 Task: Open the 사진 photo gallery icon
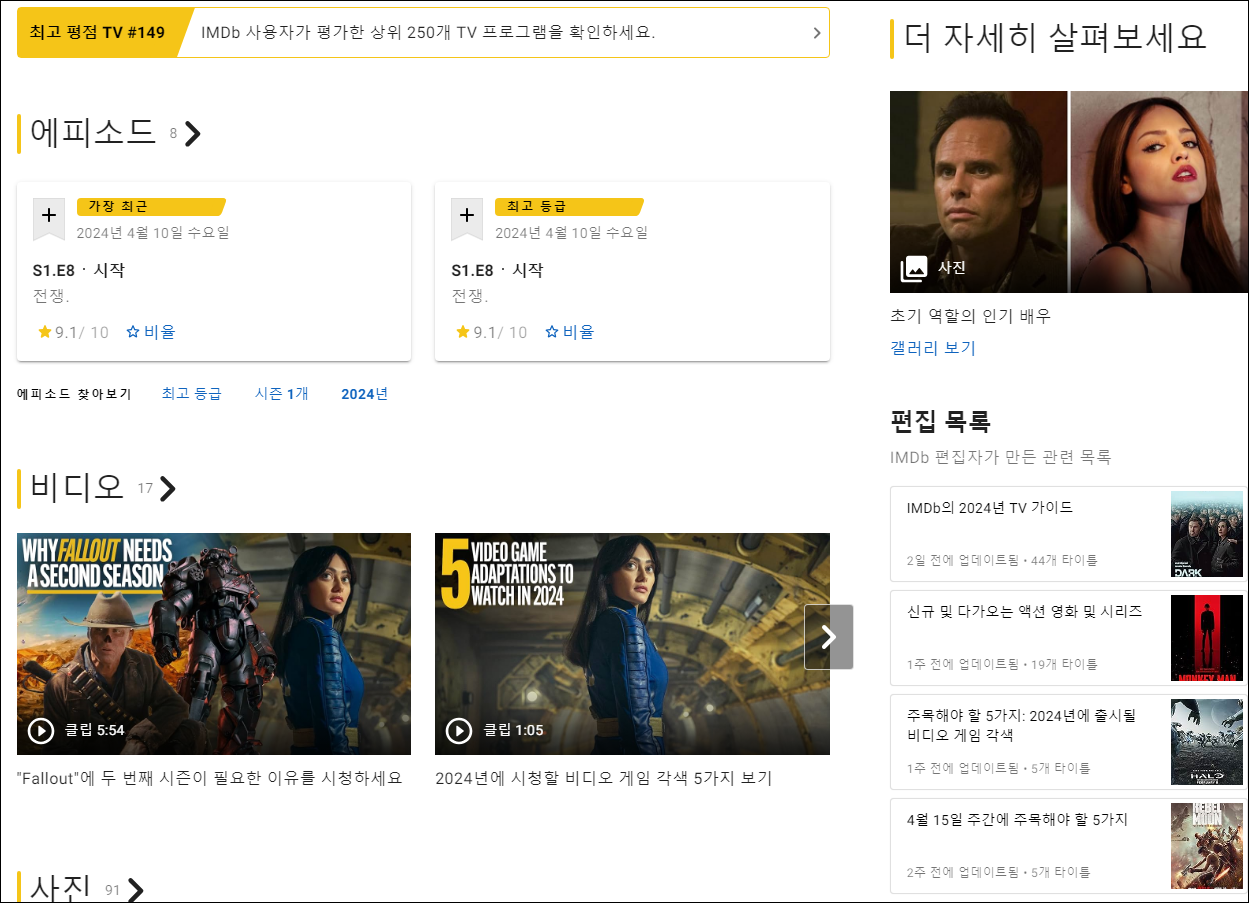click(x=914, y=268)
